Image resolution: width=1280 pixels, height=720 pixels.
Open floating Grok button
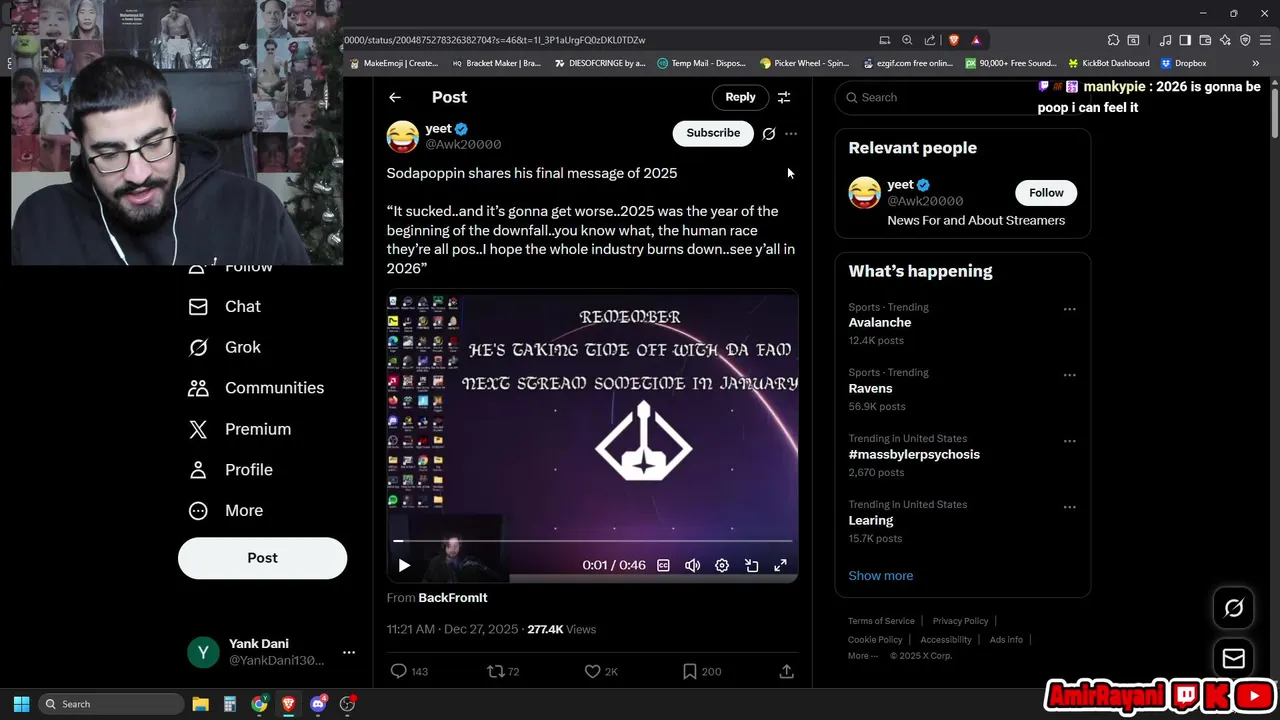(x=1234, y=608)
